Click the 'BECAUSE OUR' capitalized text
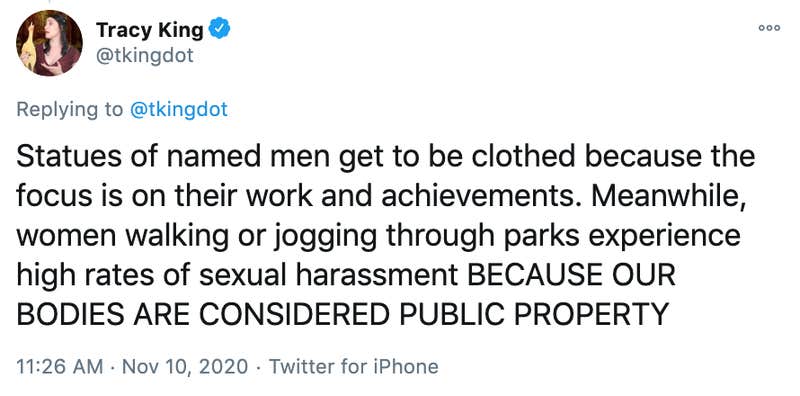Viewport: 800px width, 396px height. 571,275
